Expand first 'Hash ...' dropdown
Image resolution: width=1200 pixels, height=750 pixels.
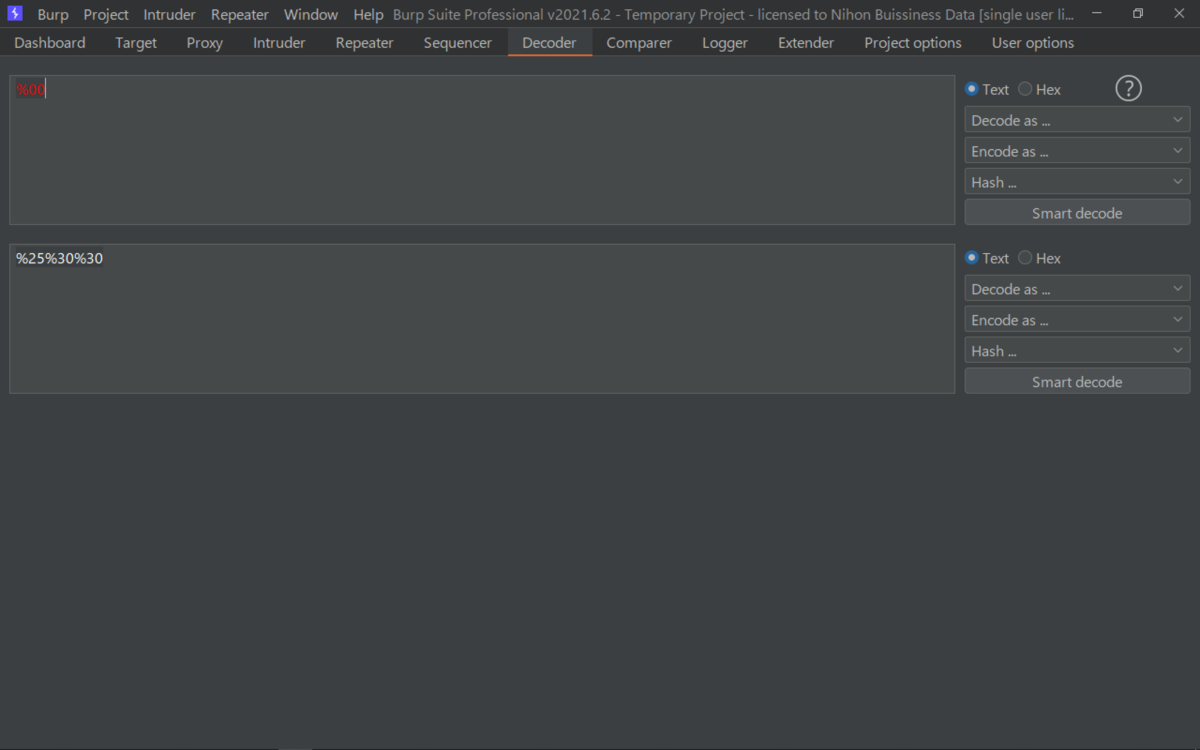[1077, 182]
